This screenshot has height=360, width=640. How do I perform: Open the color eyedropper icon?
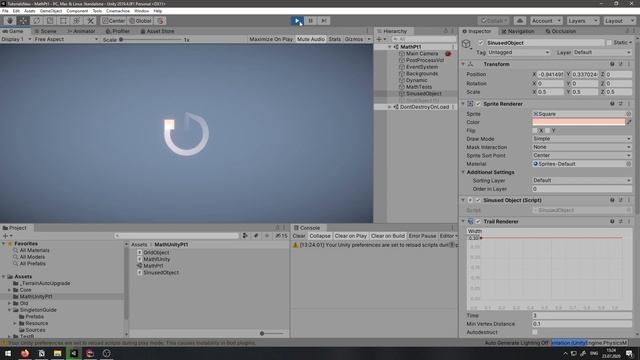point(629,122)
